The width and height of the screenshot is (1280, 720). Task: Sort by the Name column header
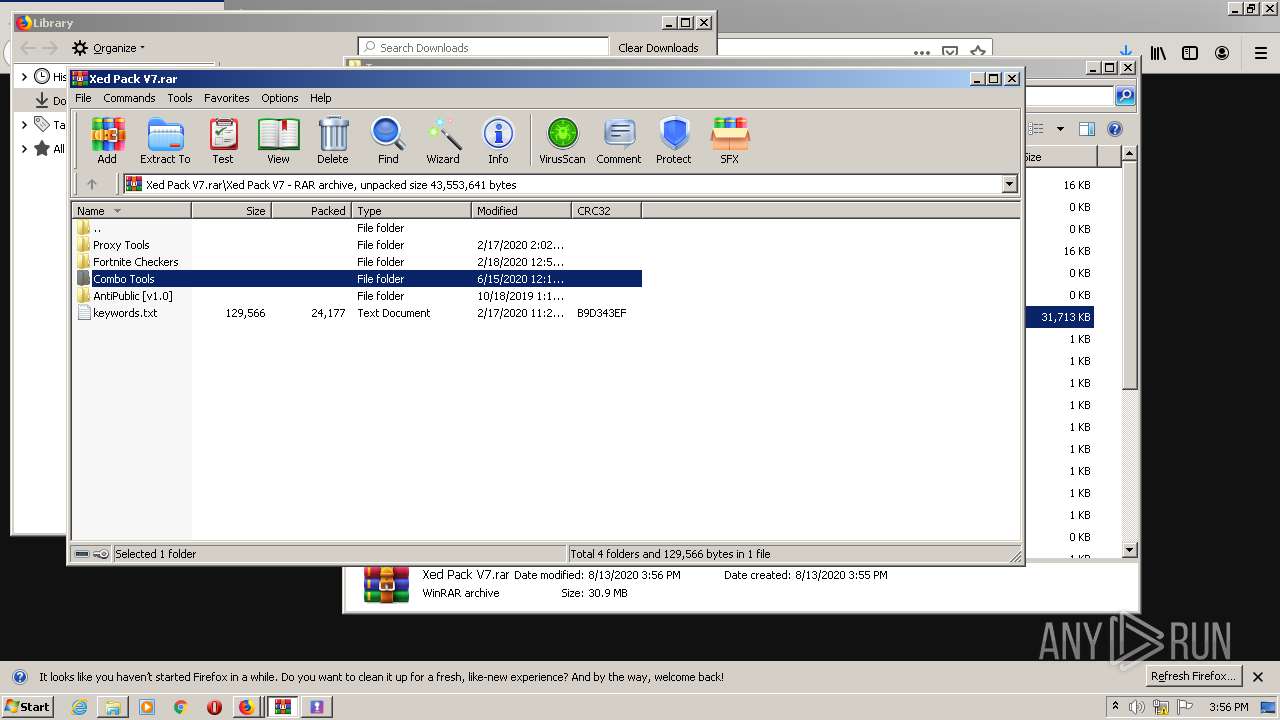[131, 210]
